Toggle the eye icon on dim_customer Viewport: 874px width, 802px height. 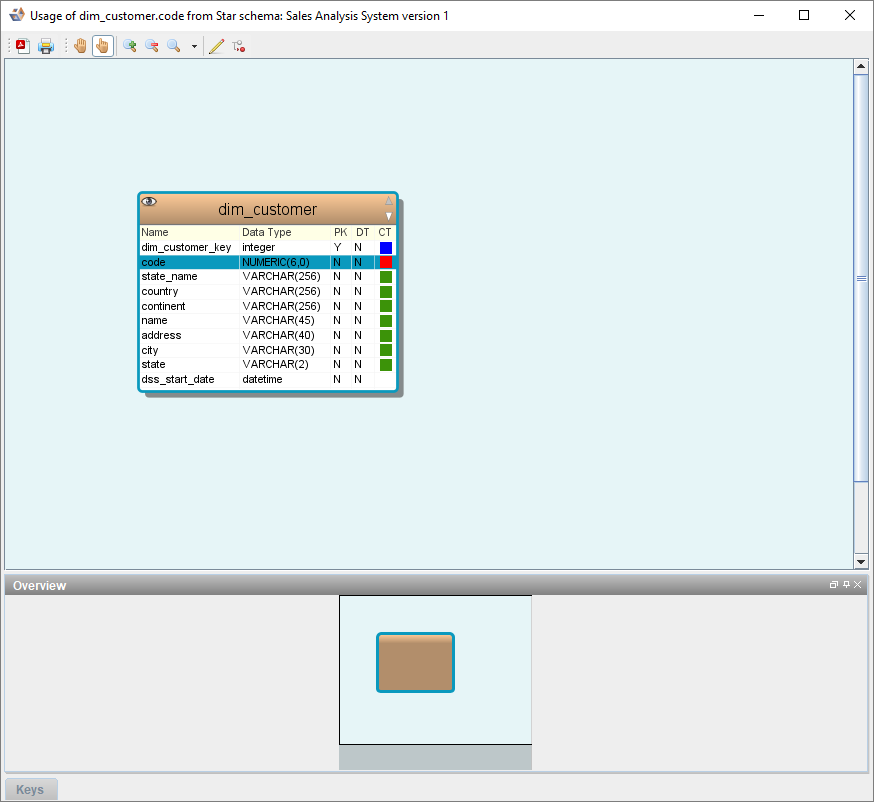149,202
